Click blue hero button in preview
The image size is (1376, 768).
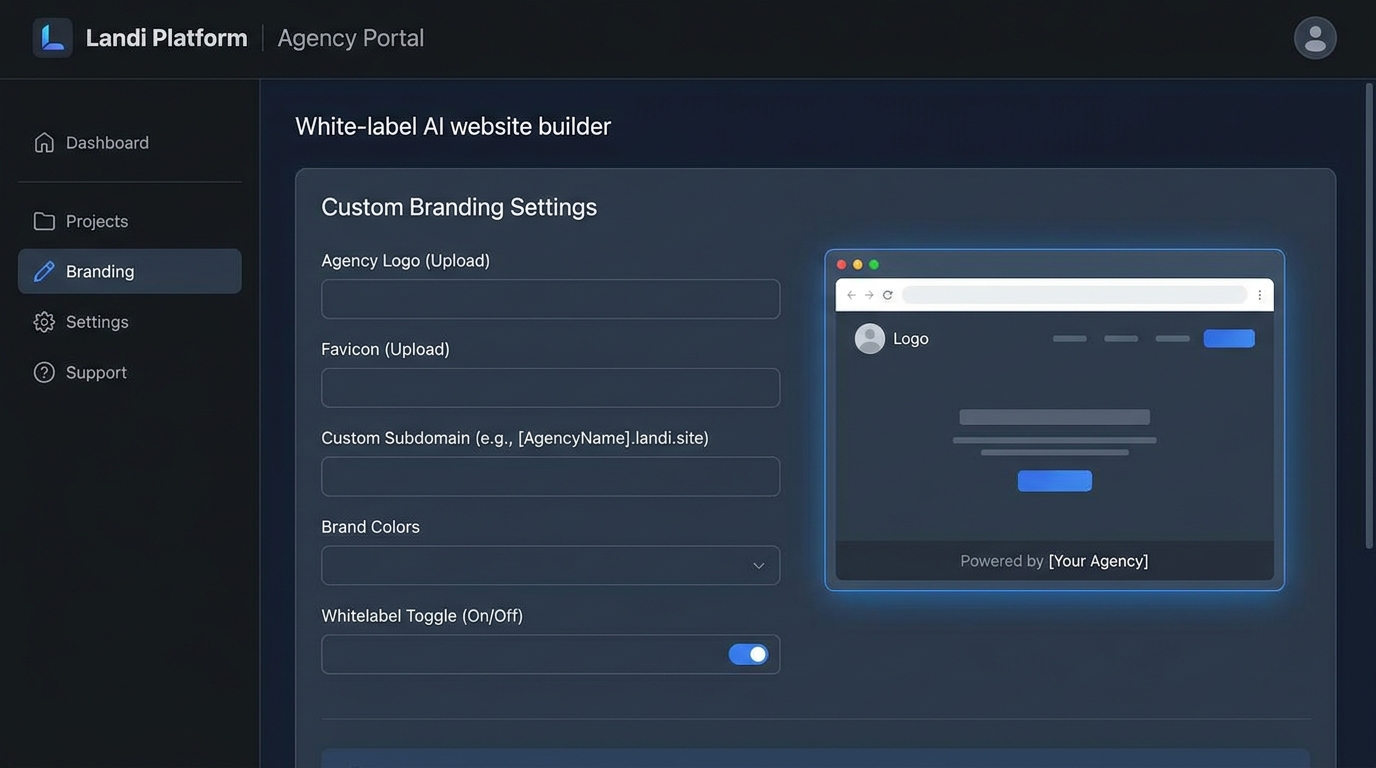pyautogui.click(x=1055, y=481)
